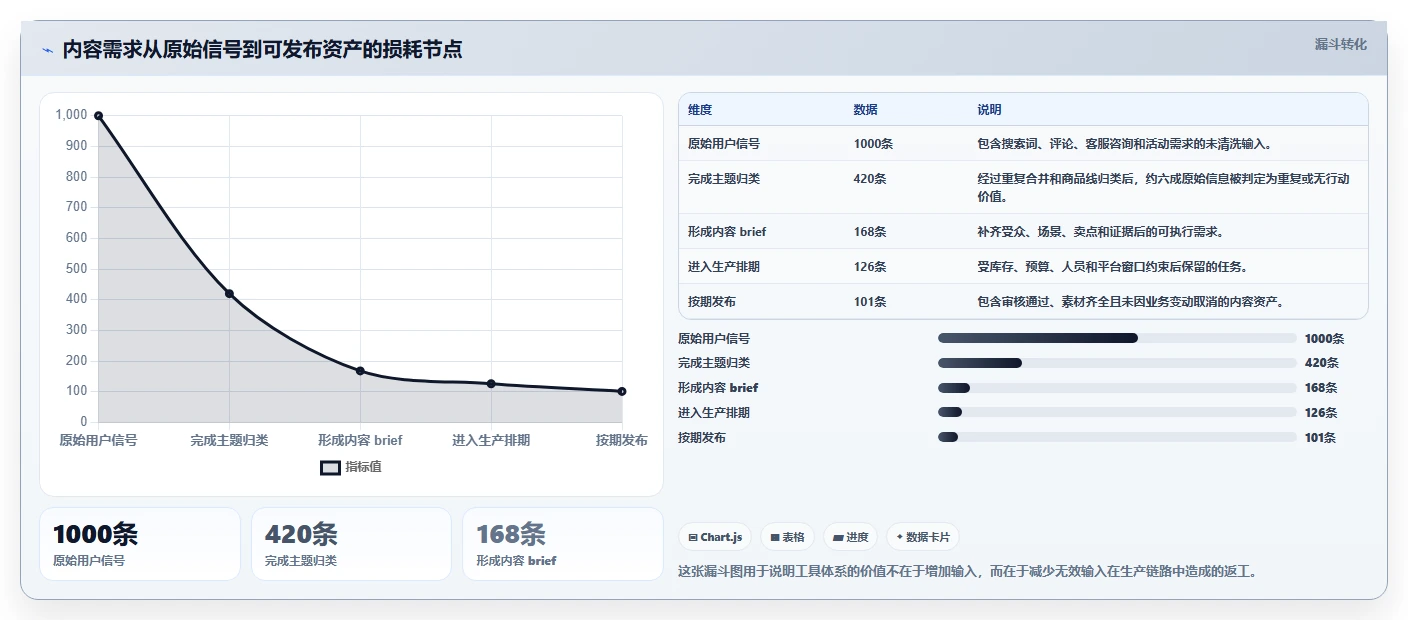The image size is (1408, 620).
Task: Click the 形成内容 brief x-axis label
Action: tap(360, 440)
